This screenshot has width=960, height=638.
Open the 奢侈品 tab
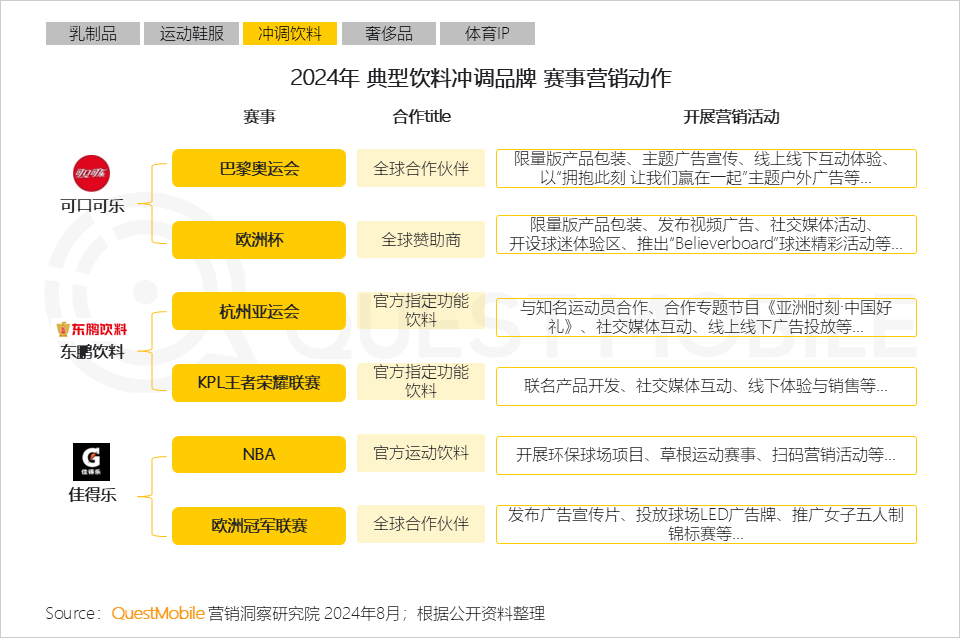(389, 34)
